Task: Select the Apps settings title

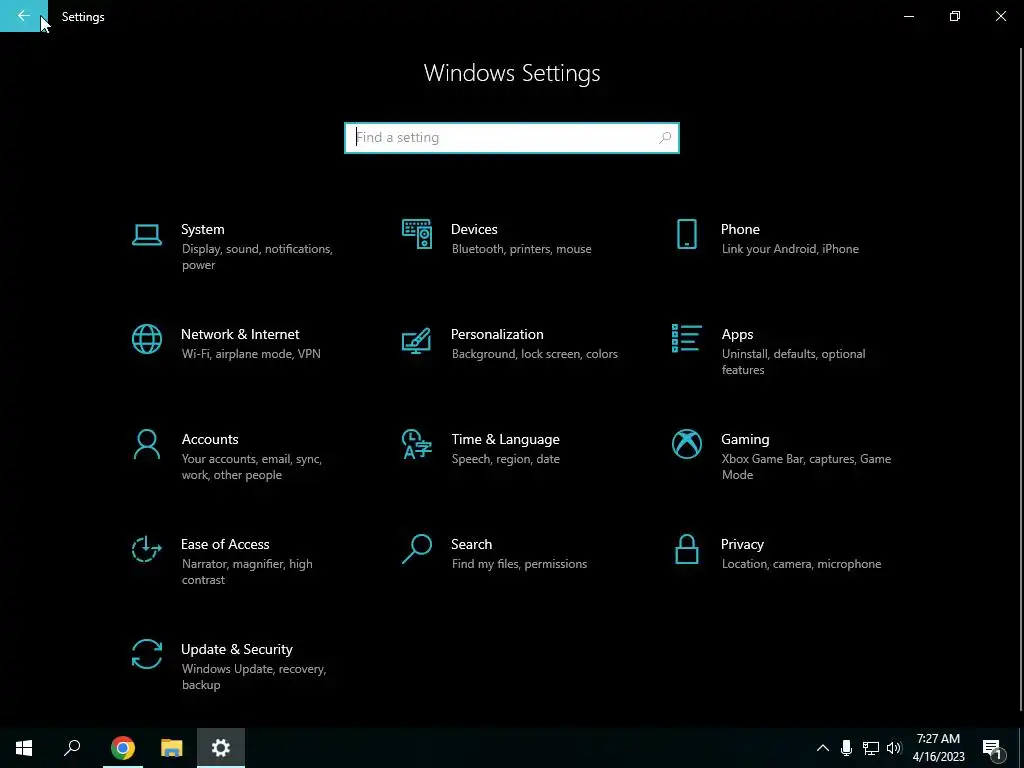Action: click(737, 335)
